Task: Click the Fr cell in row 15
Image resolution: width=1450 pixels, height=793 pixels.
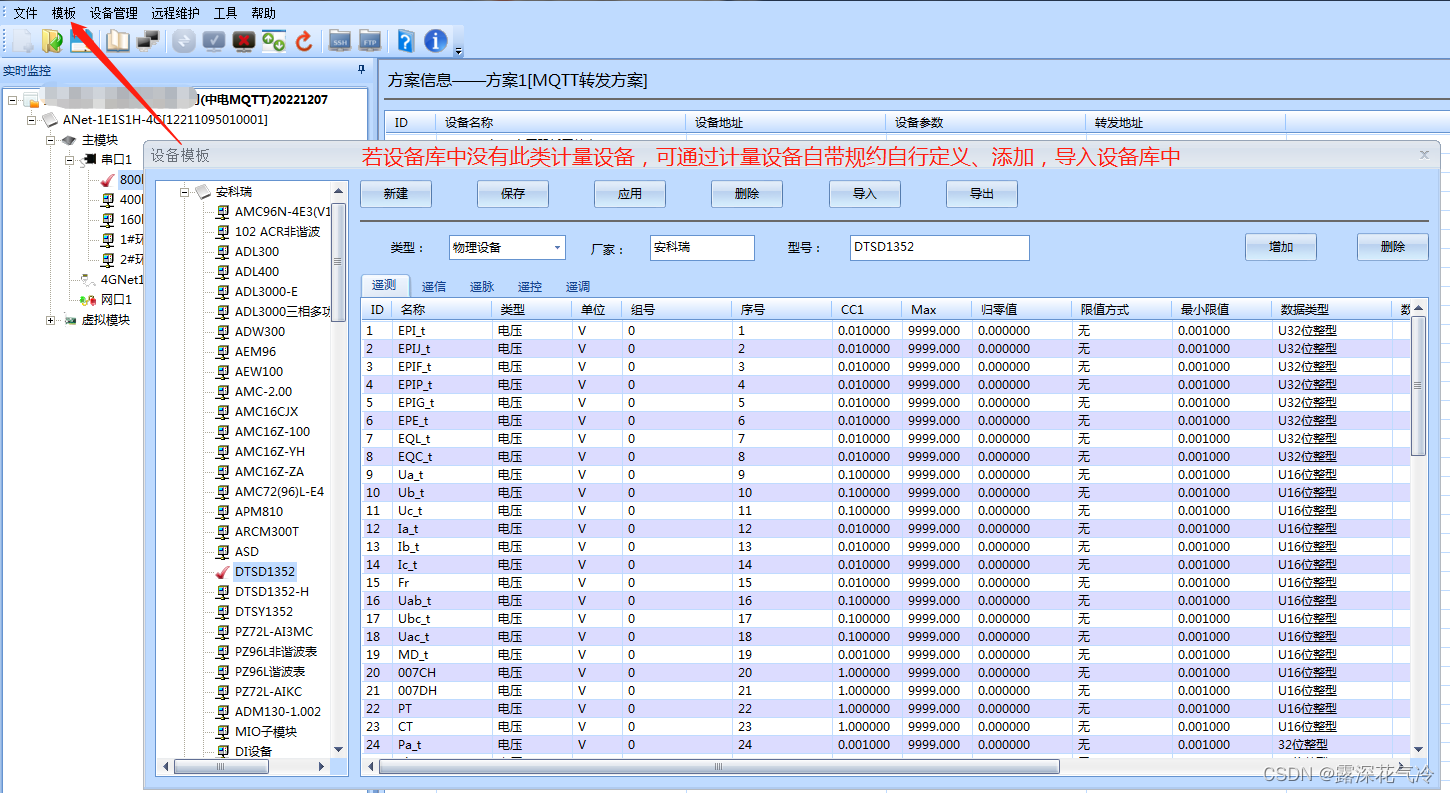Action: (442, 582)
